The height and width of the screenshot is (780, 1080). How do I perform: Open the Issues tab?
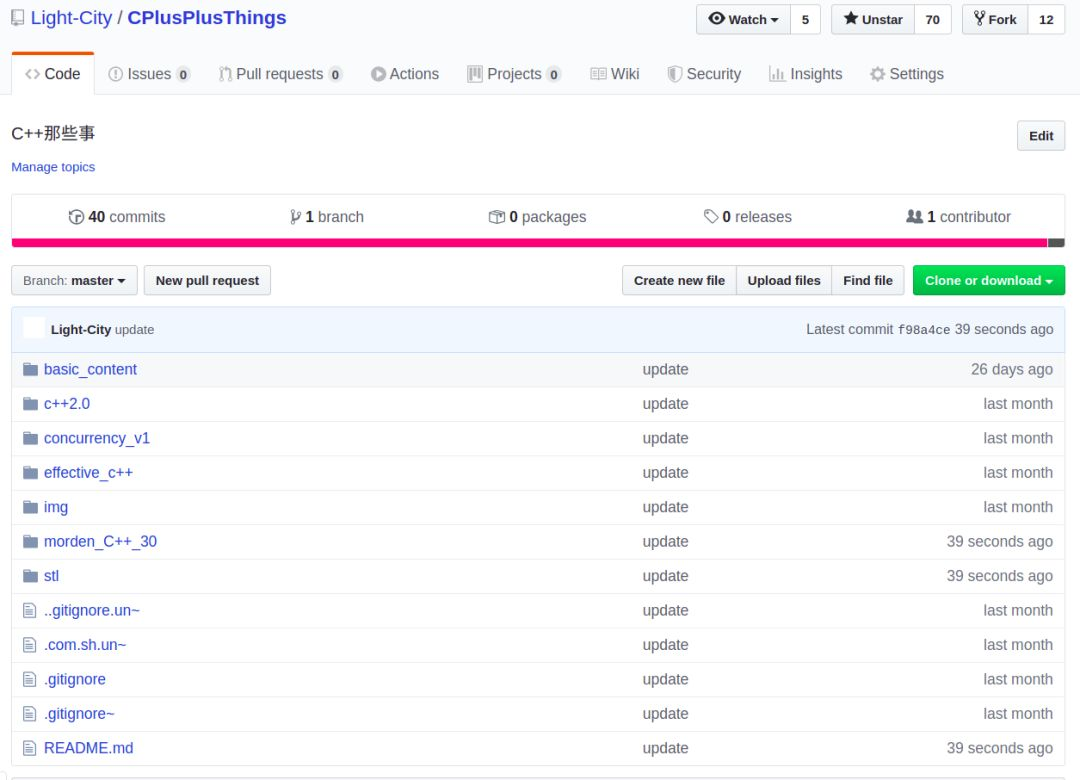click(149, 74)
